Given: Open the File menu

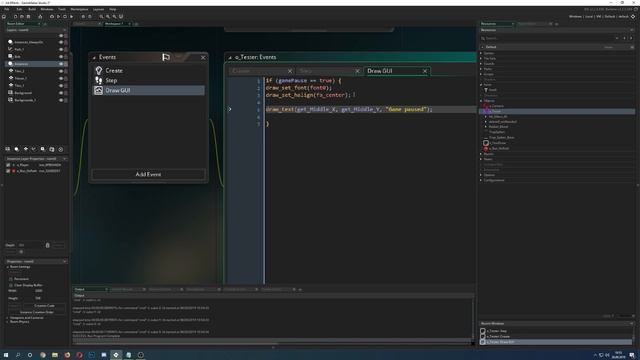Looking at the screenshot, I should pos(7,9).
